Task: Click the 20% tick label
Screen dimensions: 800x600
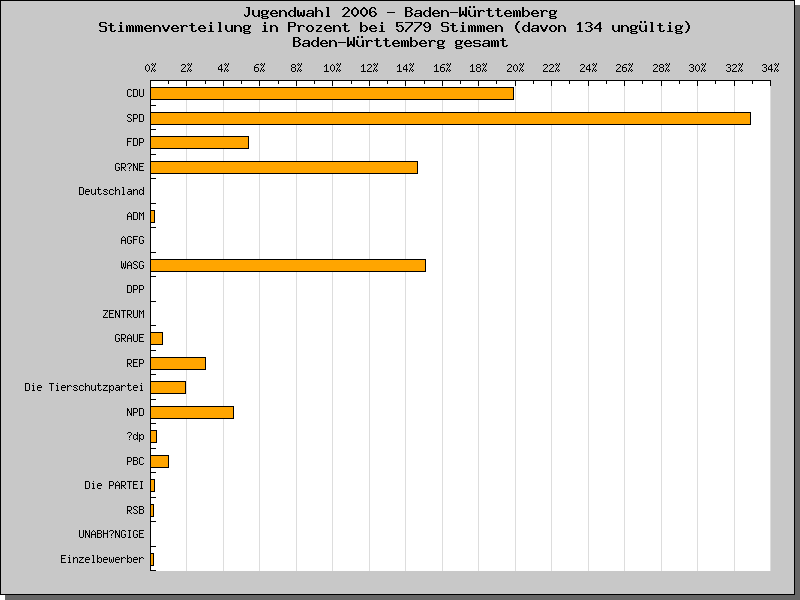Action: pyautogui.click(x=515, y=68)
